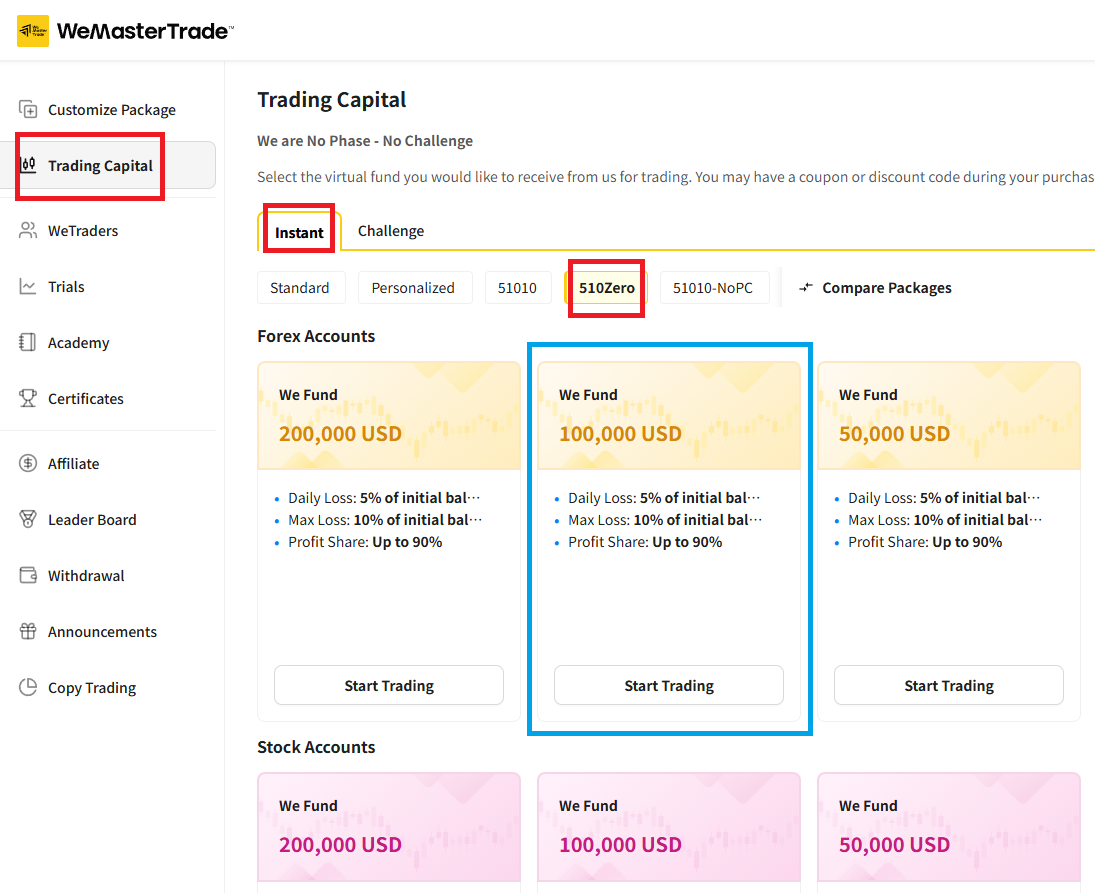1095x893 pixels.
Task: Select the 51010-NoPC package type
Action: (x=713, y=288)
